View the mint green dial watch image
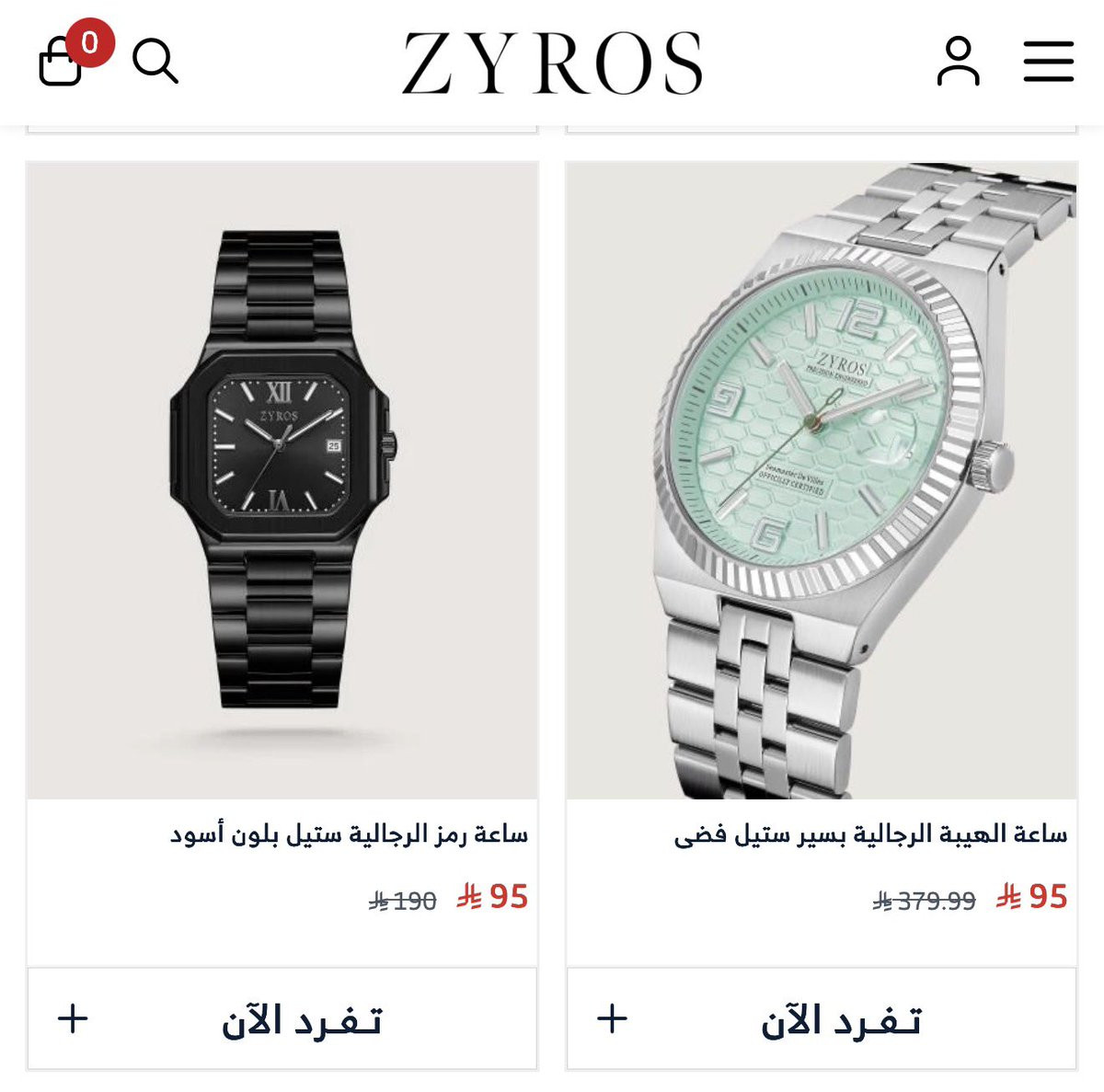Viewport: 1104px width, 1092px height. click(x=822, y=480)
